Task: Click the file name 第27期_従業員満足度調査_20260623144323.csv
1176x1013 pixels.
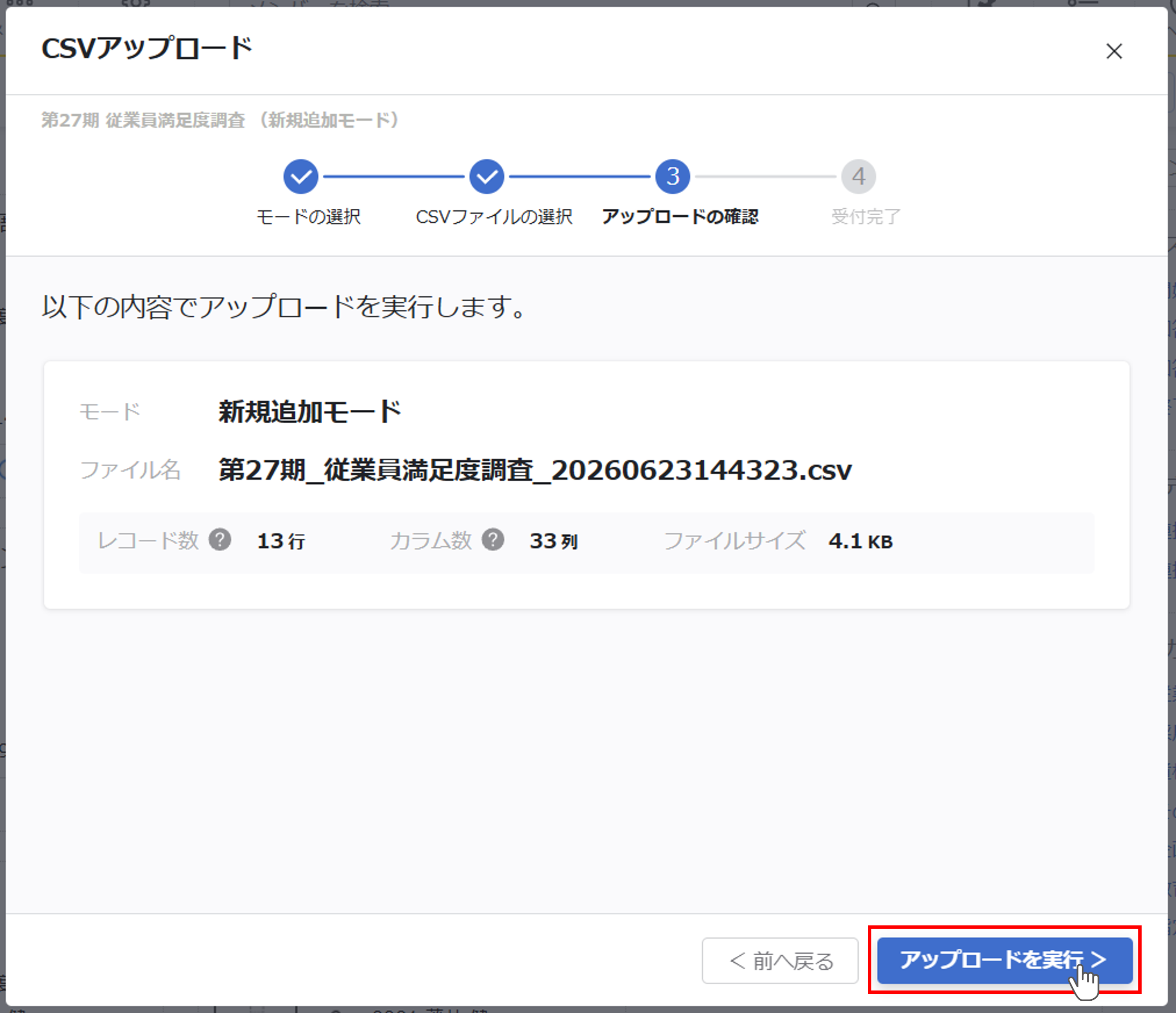Action: (x=535, y=470)
